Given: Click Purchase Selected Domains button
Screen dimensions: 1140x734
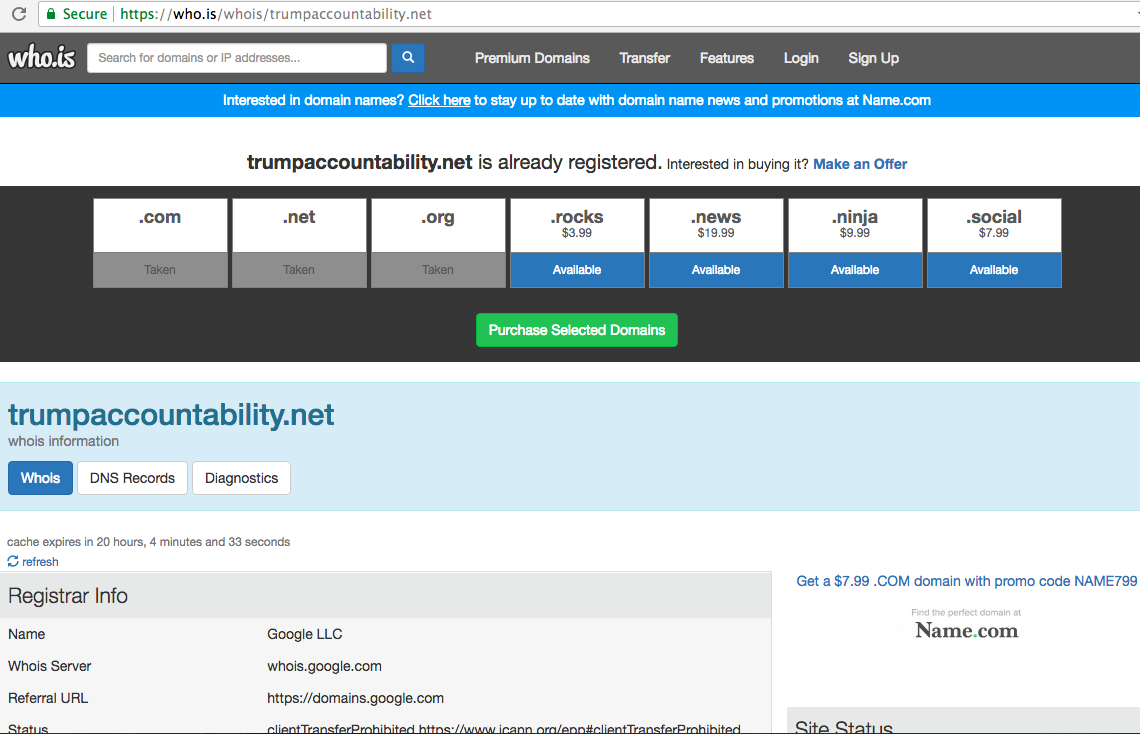Looking at the screenshot, I should (x=577, y=330).
